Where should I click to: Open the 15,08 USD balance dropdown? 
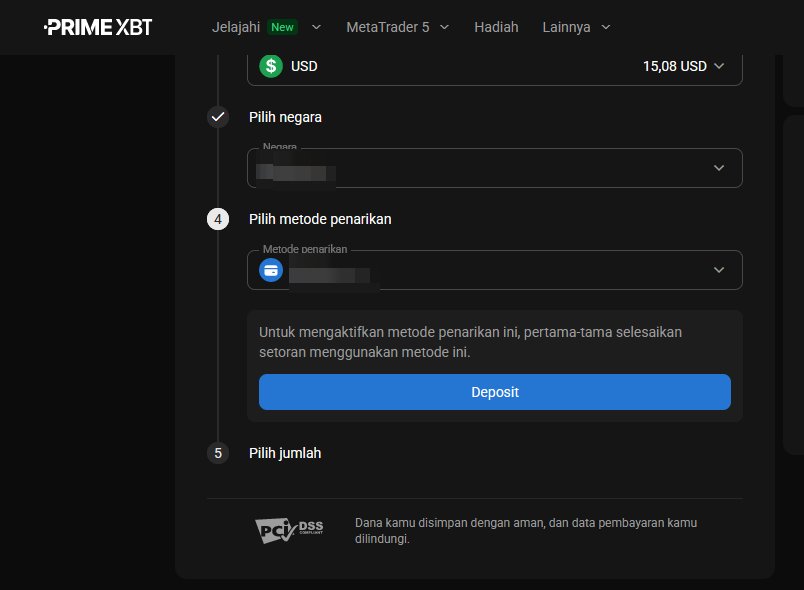pos(684,66)
